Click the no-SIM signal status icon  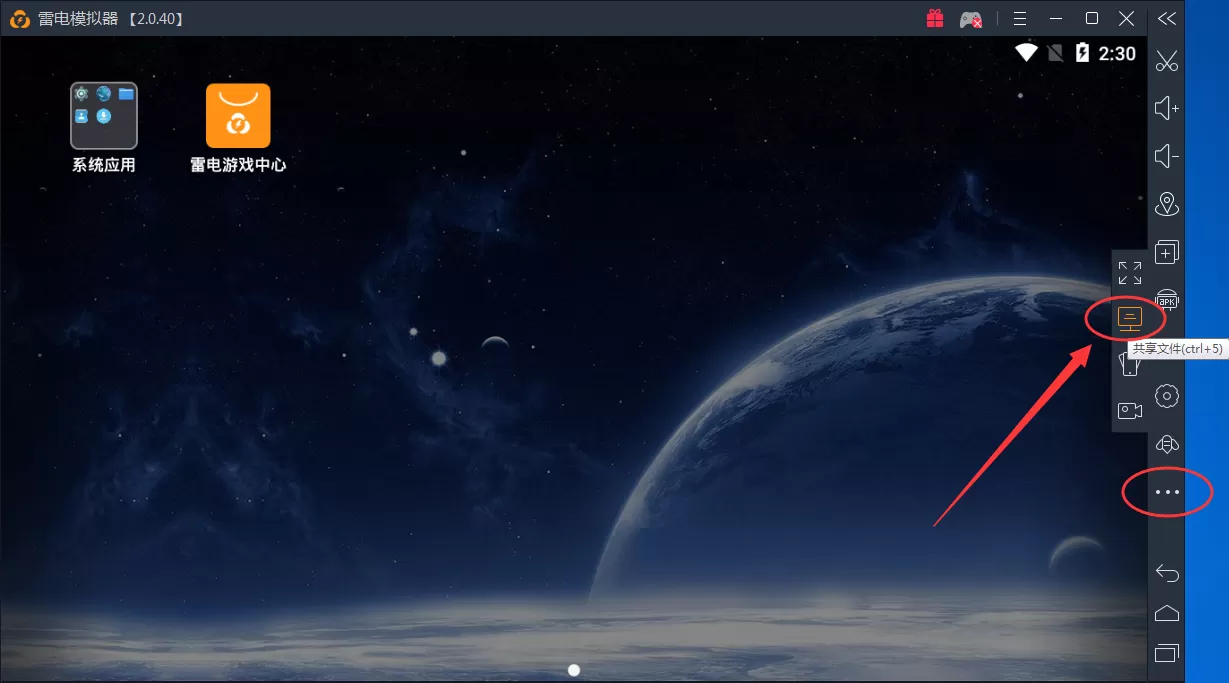pos(1055,53)
